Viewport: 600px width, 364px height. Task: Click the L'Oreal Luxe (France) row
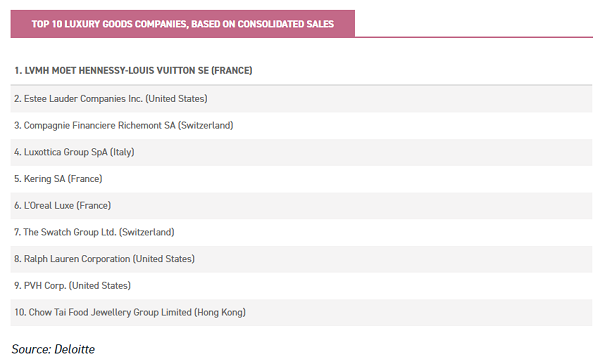301,206
